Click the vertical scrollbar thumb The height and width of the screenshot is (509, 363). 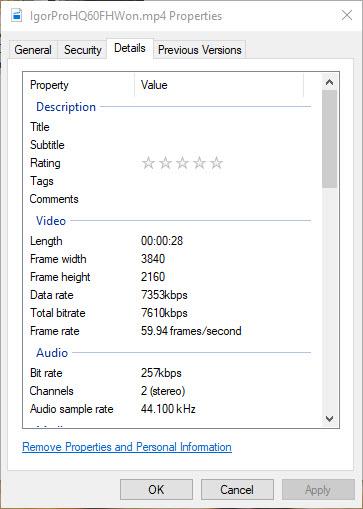click(x=329, y=139)
